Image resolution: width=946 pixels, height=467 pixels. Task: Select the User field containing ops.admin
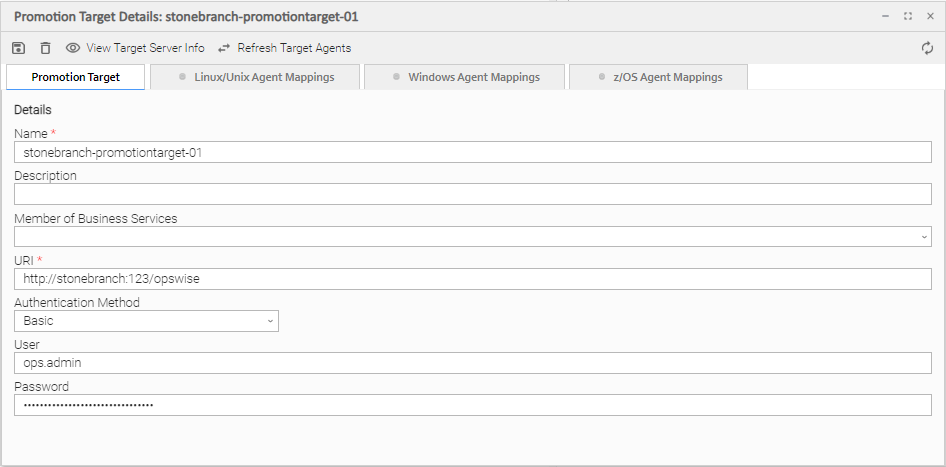473,363
